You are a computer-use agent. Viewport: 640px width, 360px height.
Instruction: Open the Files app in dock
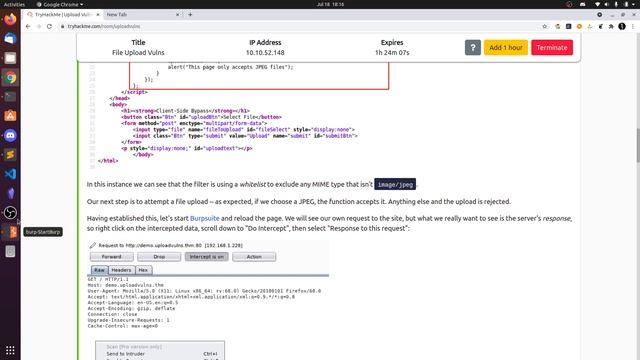click(10, 58)
